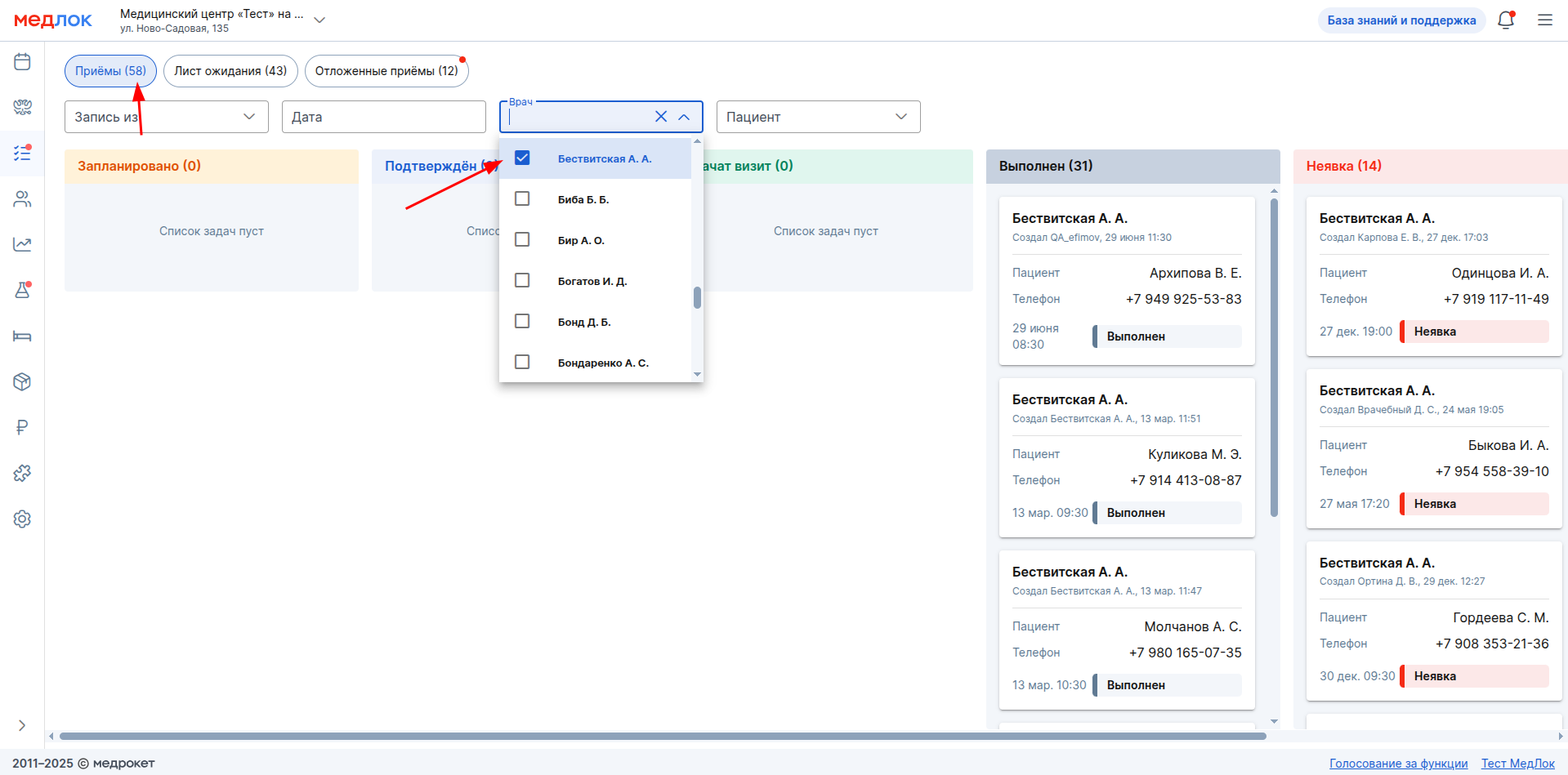Open the laboratory flask icon in sidebar

point(22,290)
